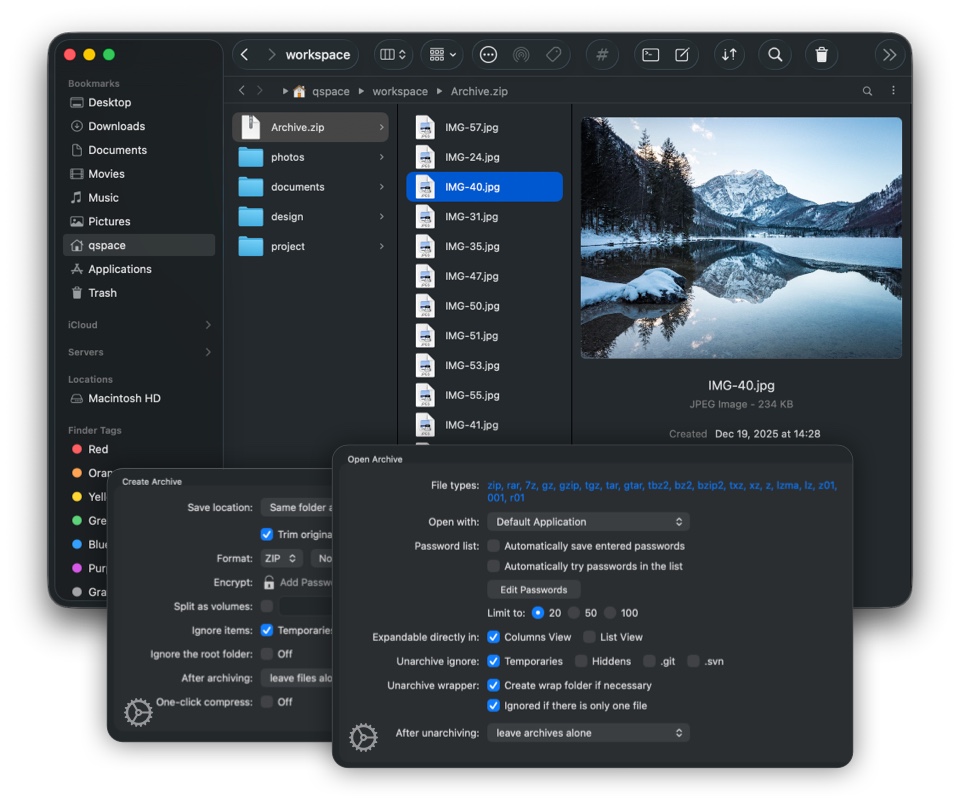
Task: Click the trash icon in the toolbar
Action: click(821, 55)
